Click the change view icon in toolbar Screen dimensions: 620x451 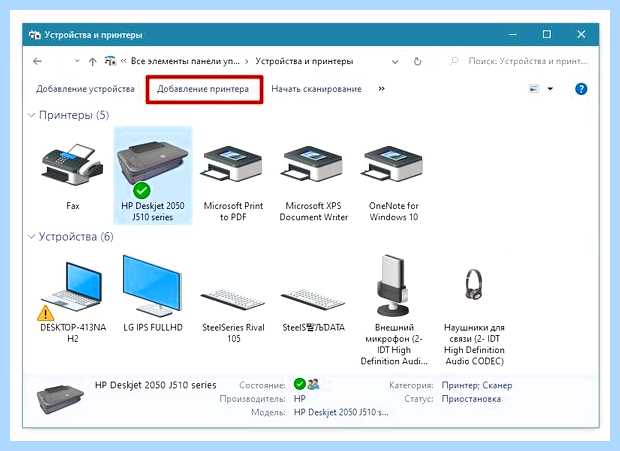click(534, 89)
